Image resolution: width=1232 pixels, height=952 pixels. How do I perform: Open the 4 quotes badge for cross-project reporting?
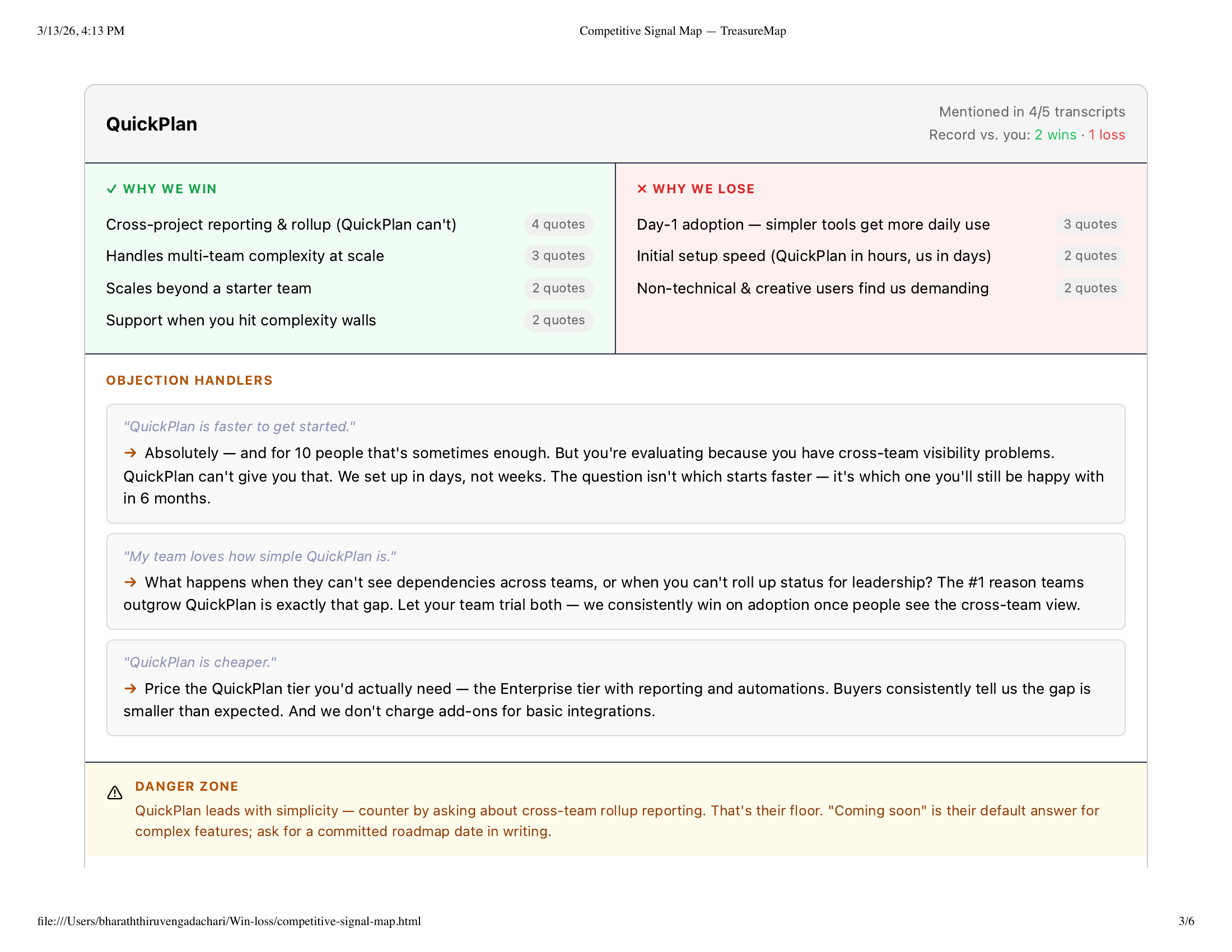(558, 225)
